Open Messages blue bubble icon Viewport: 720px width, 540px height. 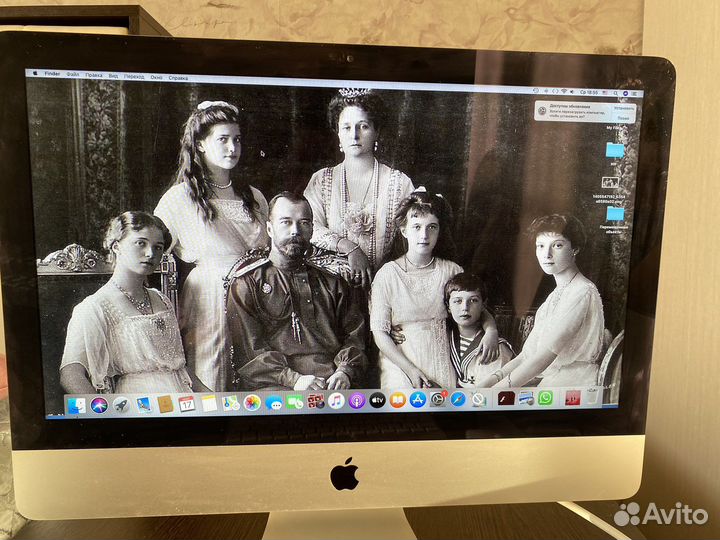tap(274, 403)
